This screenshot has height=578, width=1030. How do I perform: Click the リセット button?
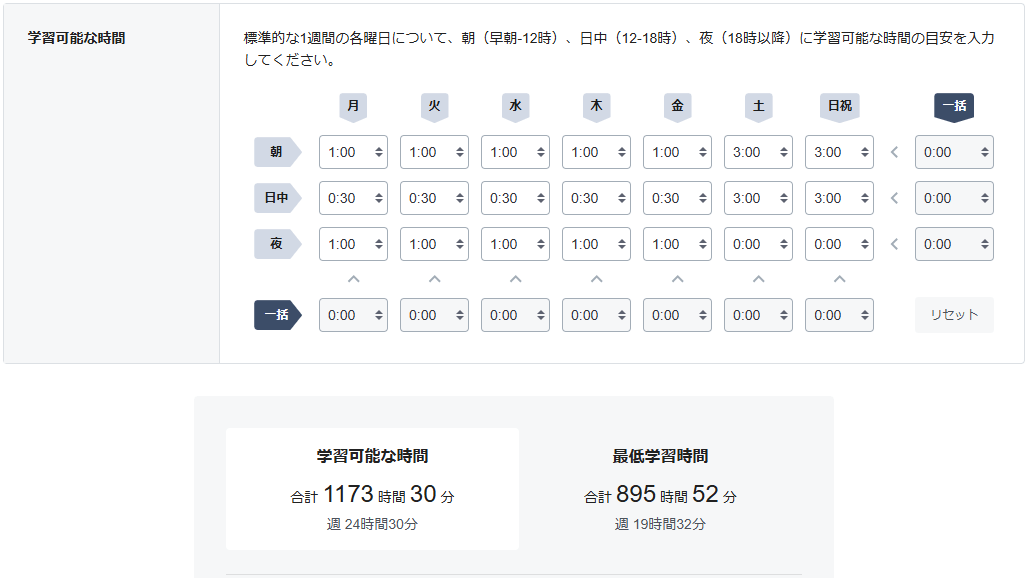(954, 315)
